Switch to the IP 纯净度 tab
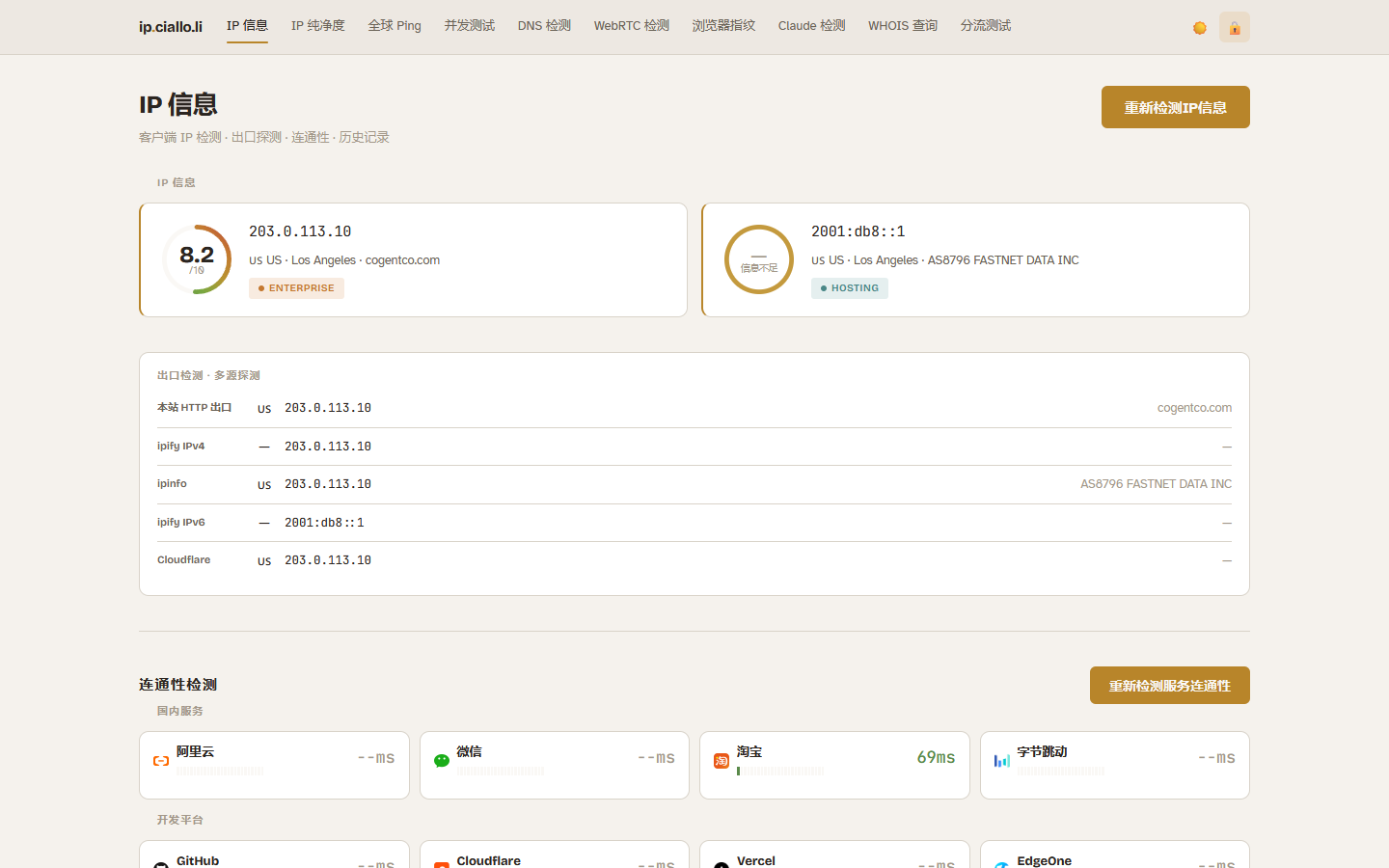This screenshot has height=868, width=1389. pos(318,26)
